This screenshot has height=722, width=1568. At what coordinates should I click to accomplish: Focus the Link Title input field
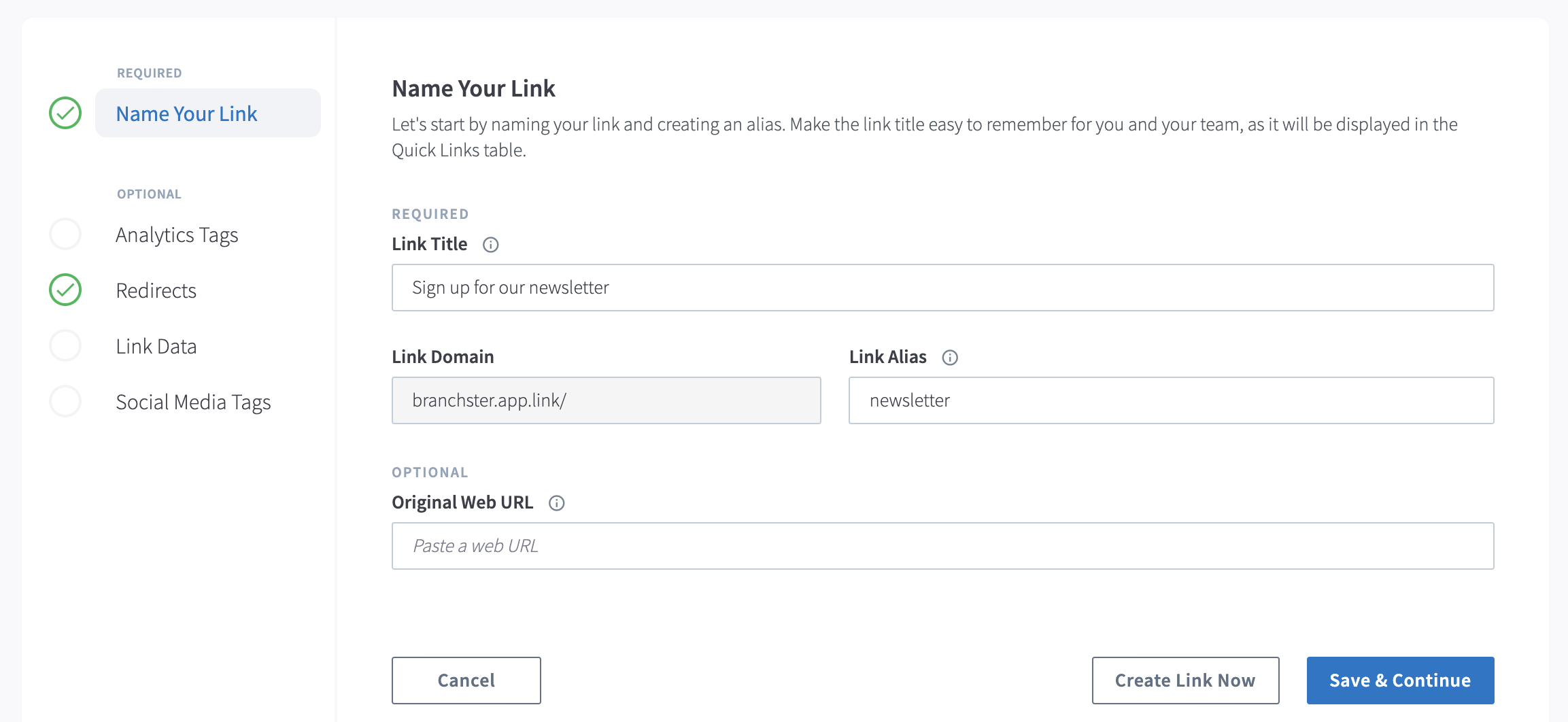tap(942, 288)
